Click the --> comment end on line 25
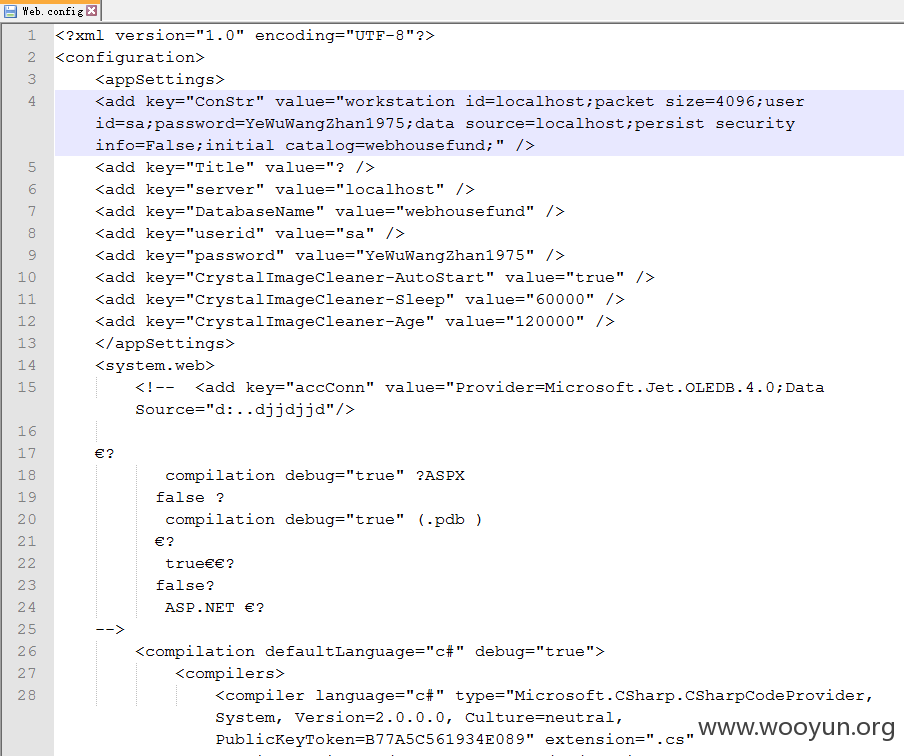904x756 pixels. (x=110, y=630)
